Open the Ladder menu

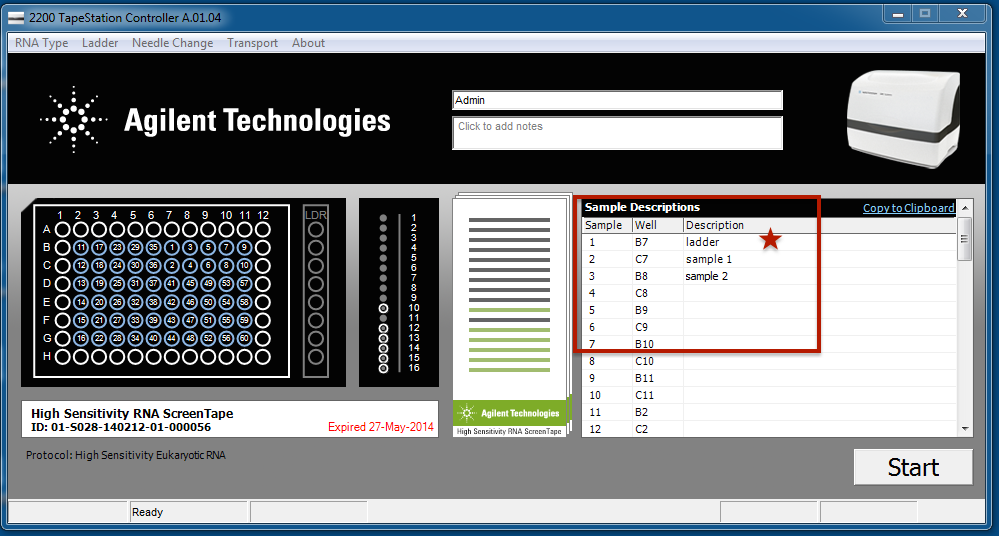(100, 43)
